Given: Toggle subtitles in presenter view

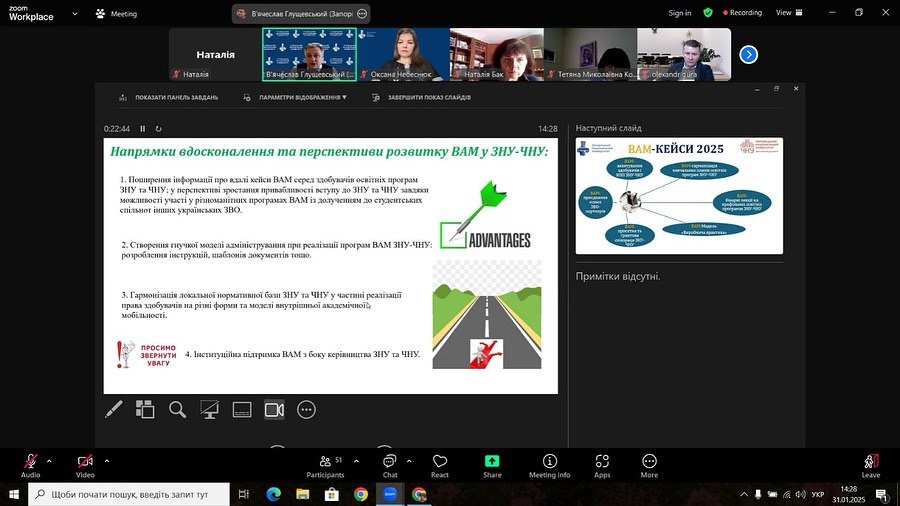Looking at the screenshot, I should point(241,409).
